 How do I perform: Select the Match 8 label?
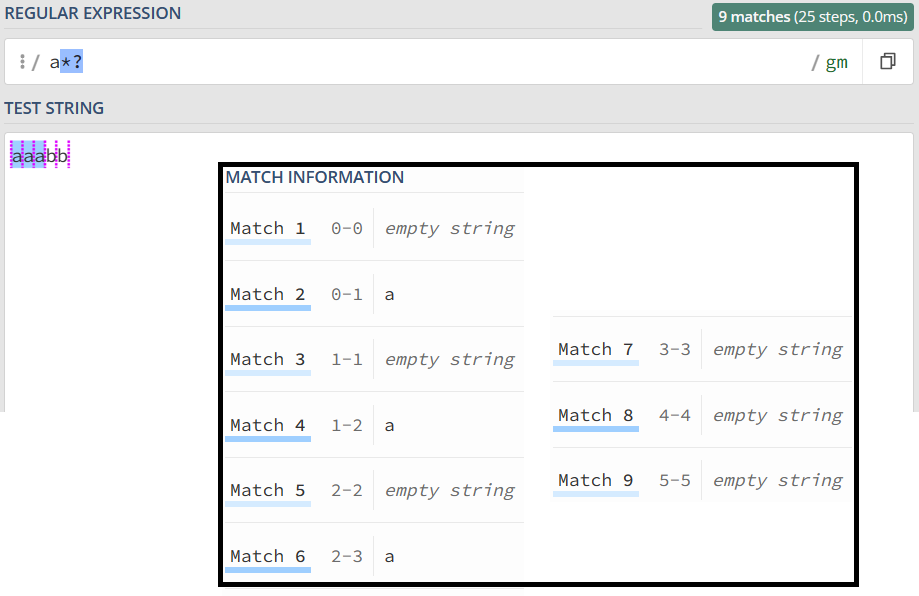(x=595, y=415)
